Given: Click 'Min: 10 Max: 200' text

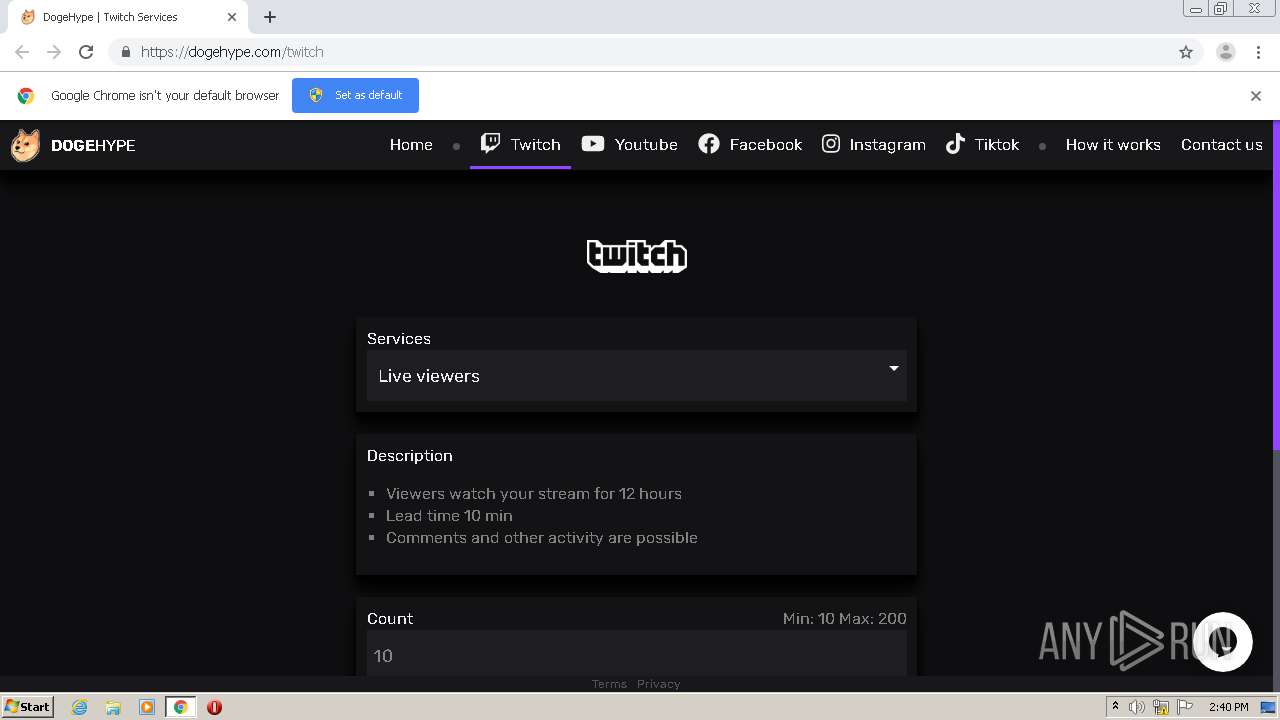Looking at the screenshot, I should 845,618.
